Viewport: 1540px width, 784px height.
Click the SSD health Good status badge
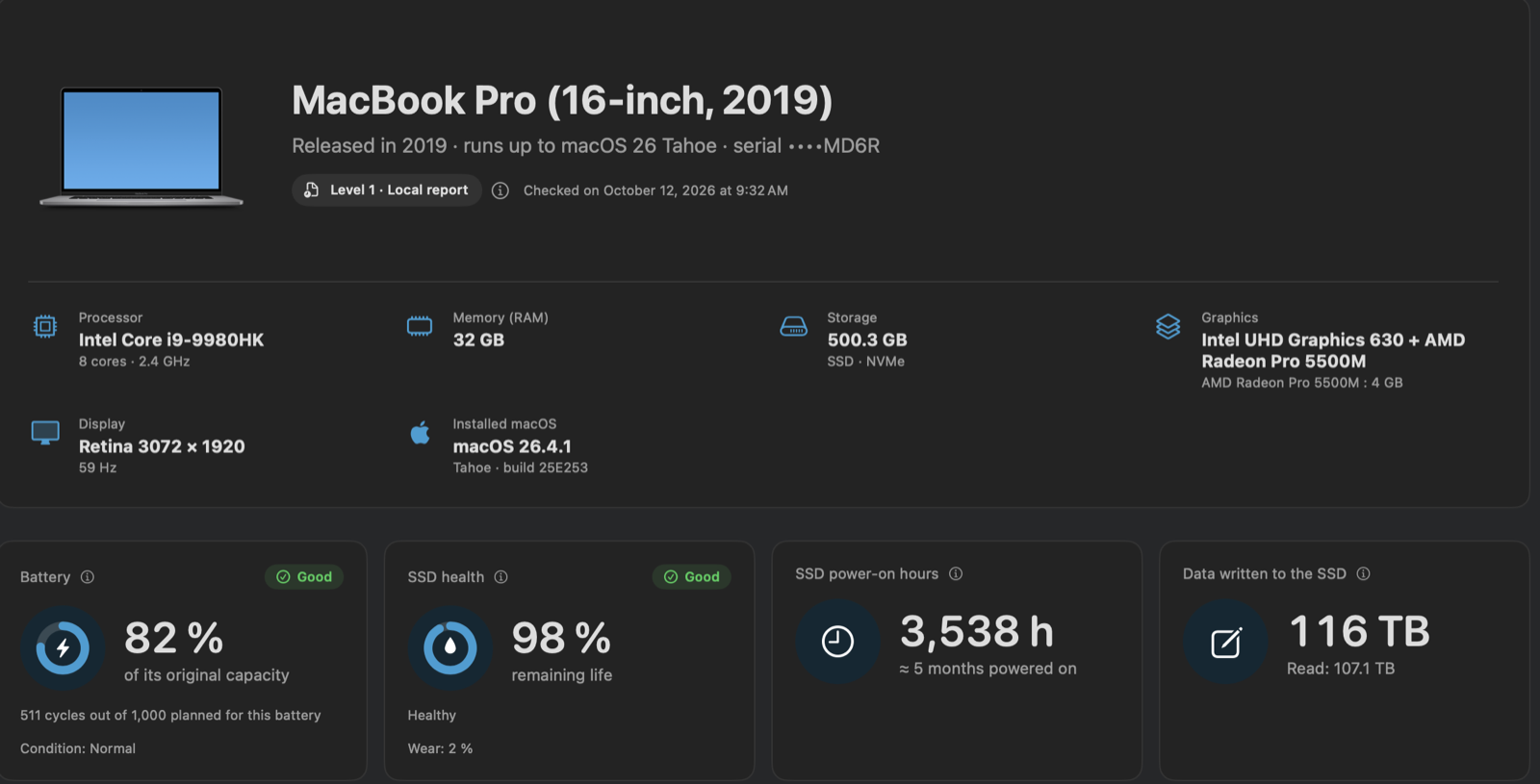click(x=692, y=577)
